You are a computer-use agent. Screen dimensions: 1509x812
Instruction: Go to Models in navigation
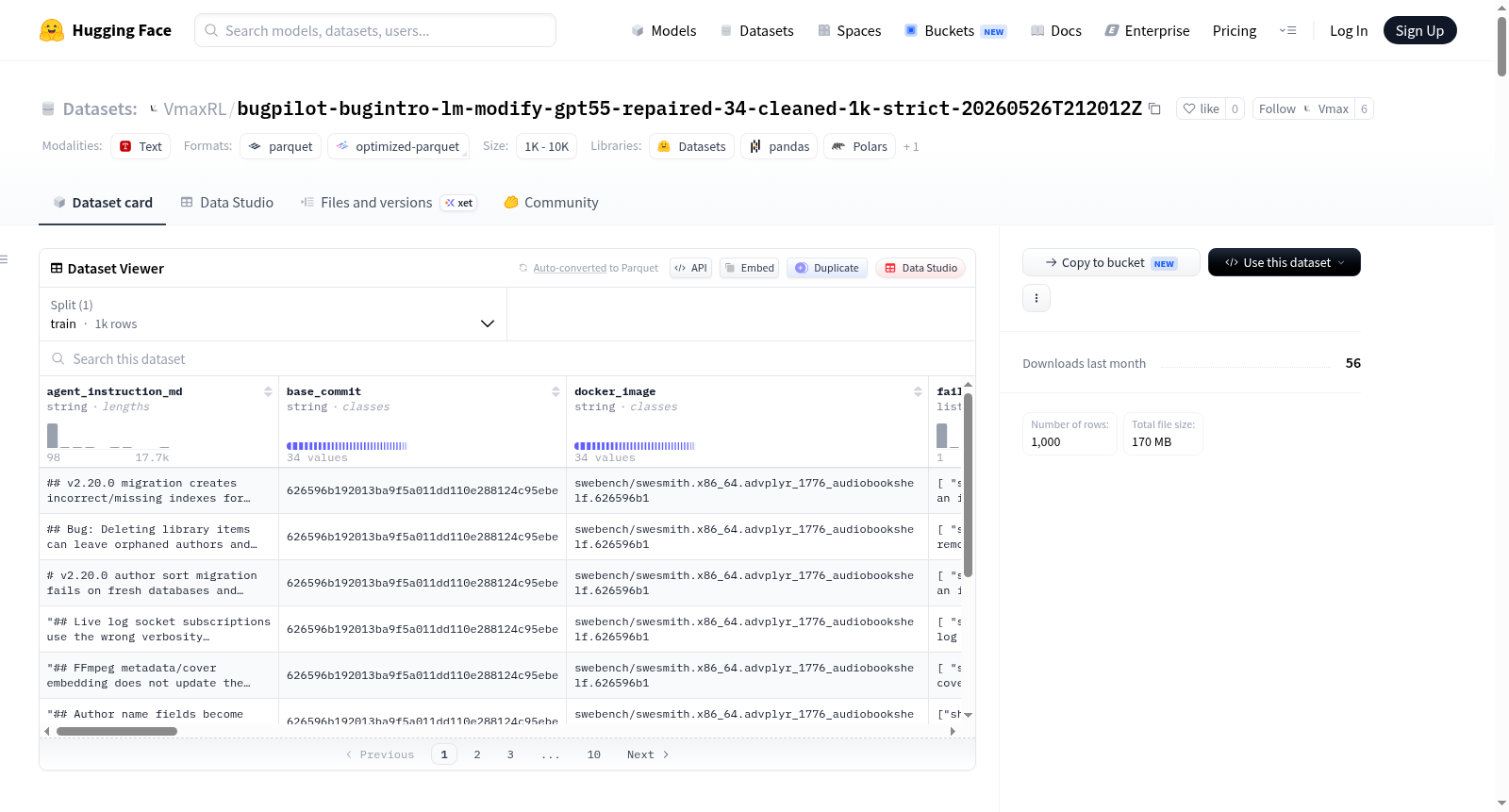664,30
